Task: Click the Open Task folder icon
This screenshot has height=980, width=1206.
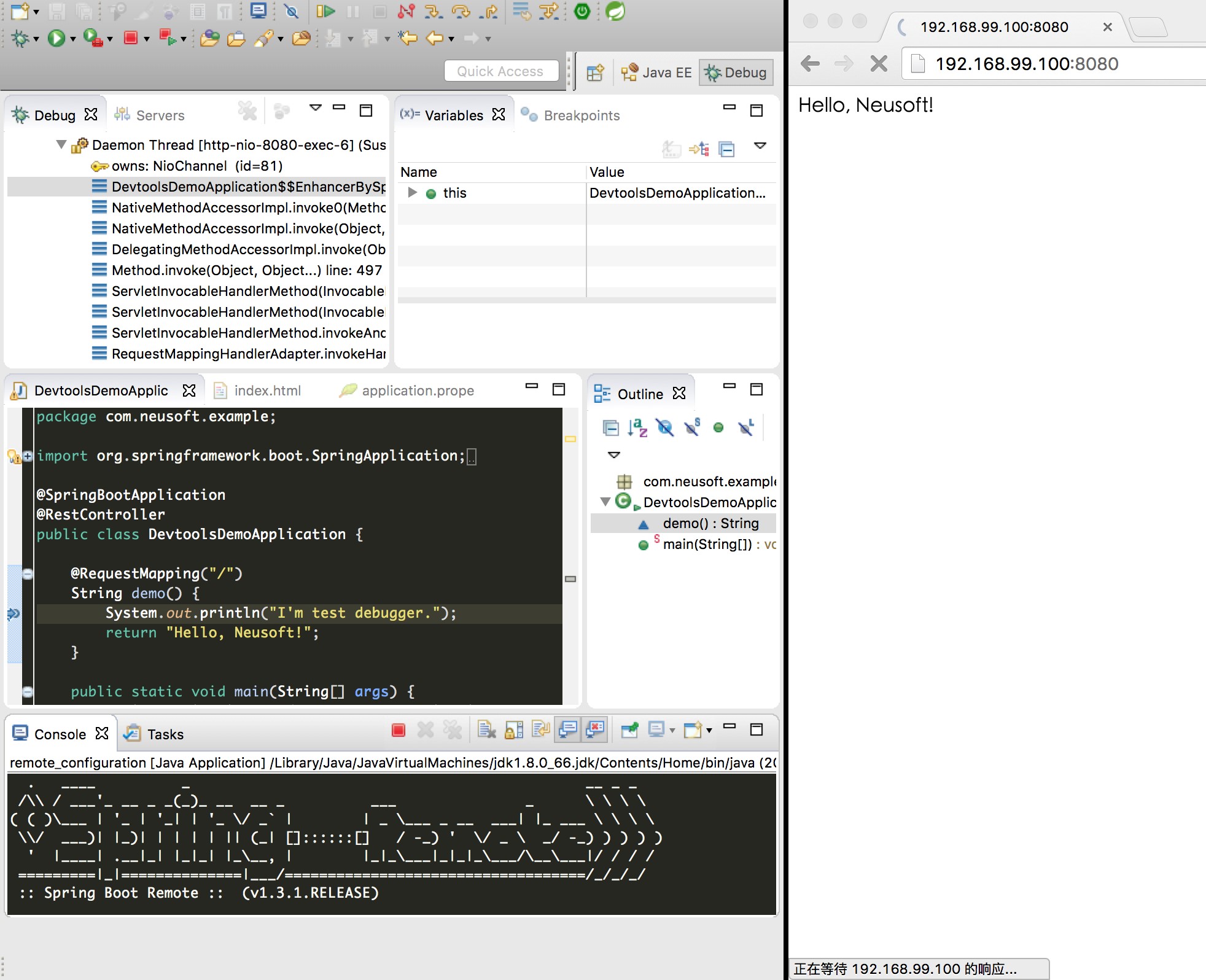Action: click(x=236, y=38)
